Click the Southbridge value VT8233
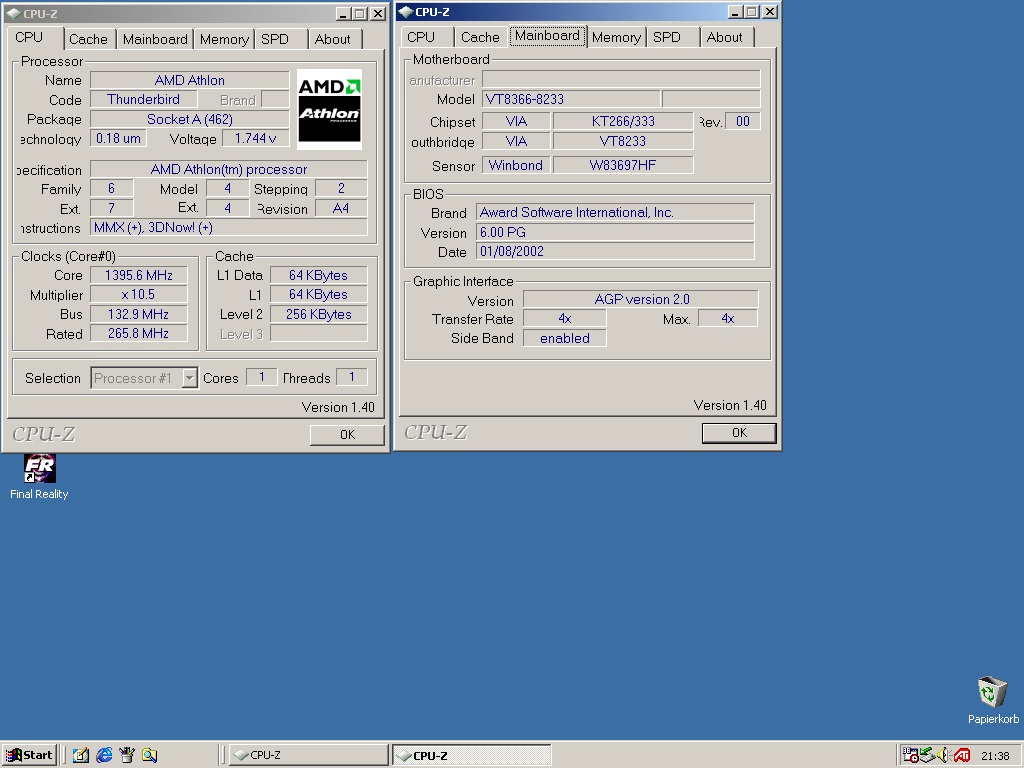 (623, 141)
